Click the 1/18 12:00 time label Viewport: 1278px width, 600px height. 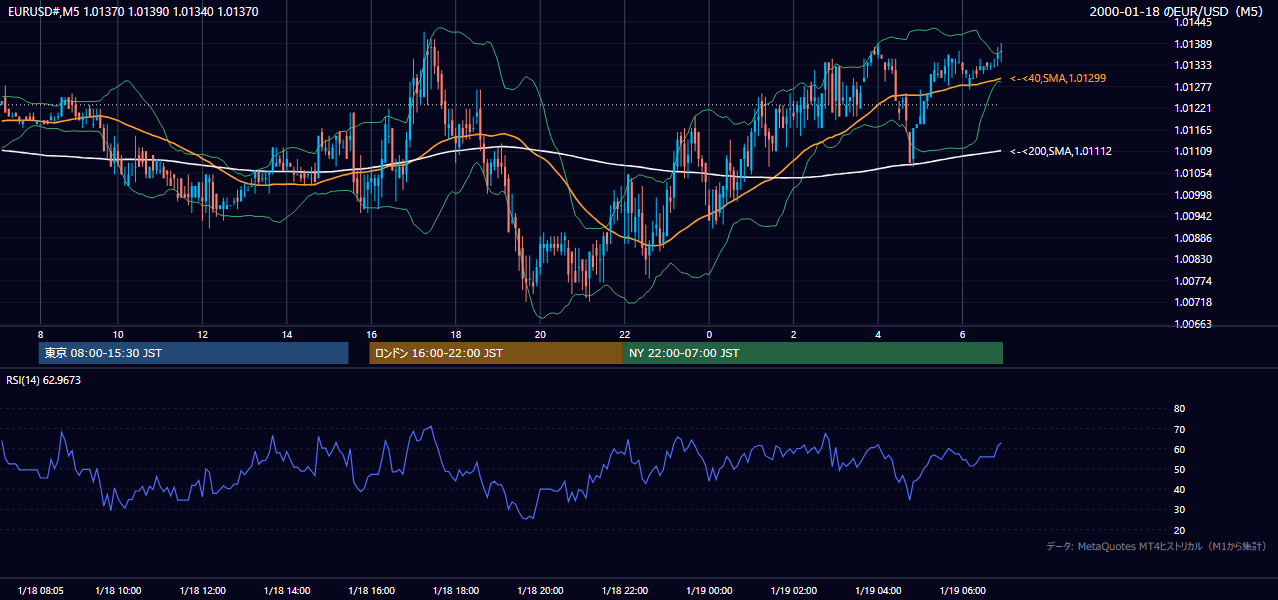(202, 590)
